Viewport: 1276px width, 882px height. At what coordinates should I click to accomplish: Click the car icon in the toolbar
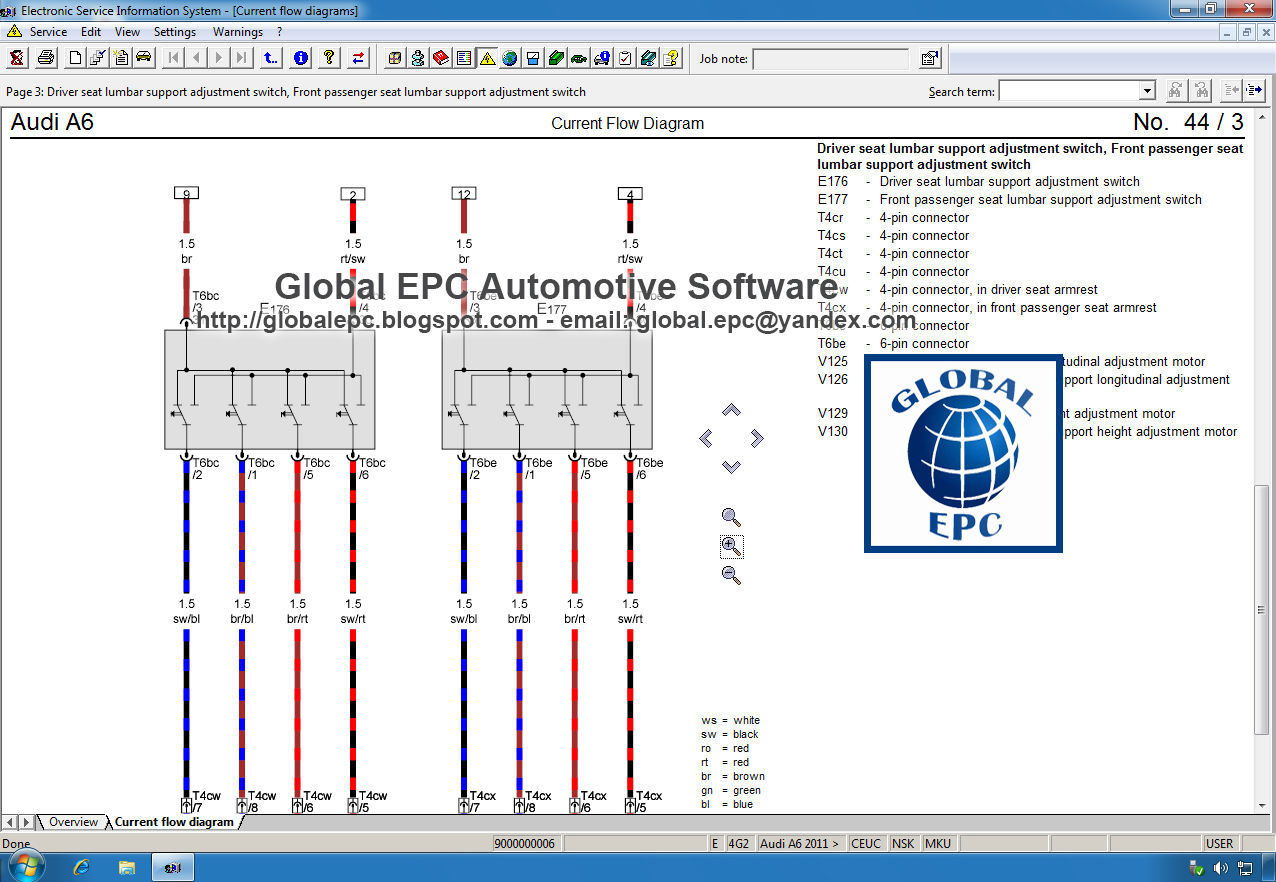click(143, 57)
